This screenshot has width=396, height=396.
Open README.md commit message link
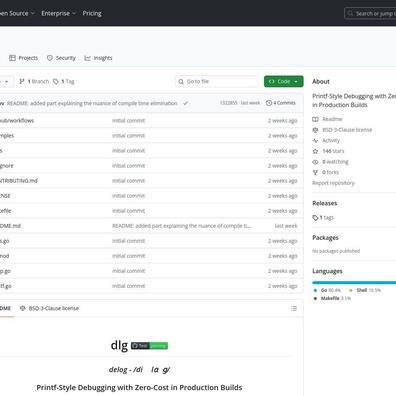[181, 226]
